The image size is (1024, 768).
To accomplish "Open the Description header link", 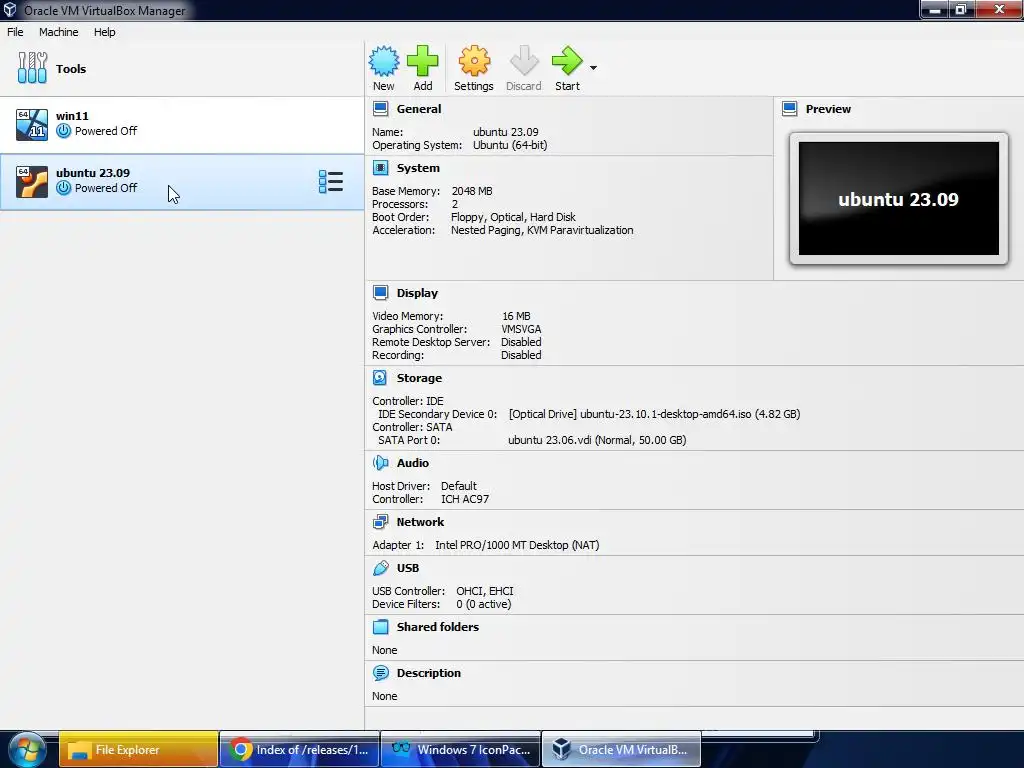I will coord(428,673).
